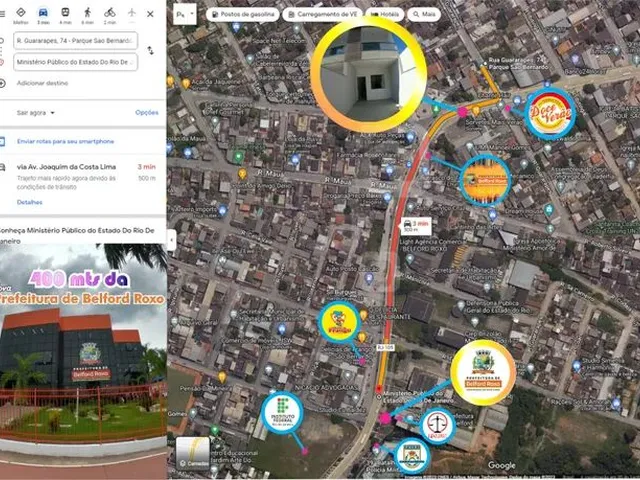
Task: Add a stop via Adicionar destino
Action: [x=42, y=83]
